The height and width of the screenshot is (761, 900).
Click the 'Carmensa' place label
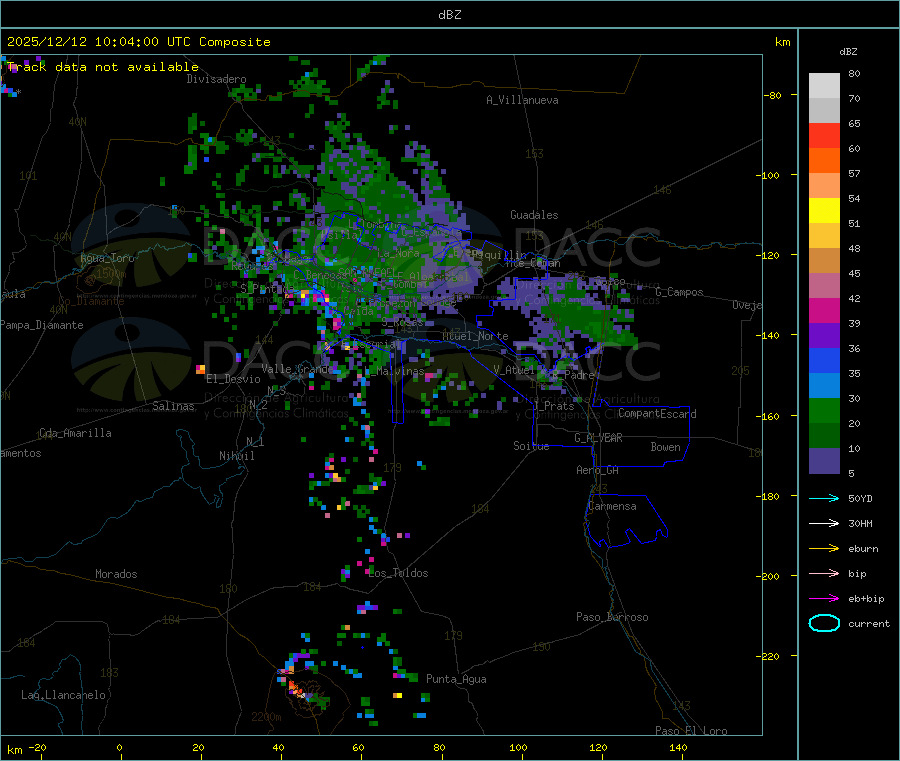(x=612, y=506)
